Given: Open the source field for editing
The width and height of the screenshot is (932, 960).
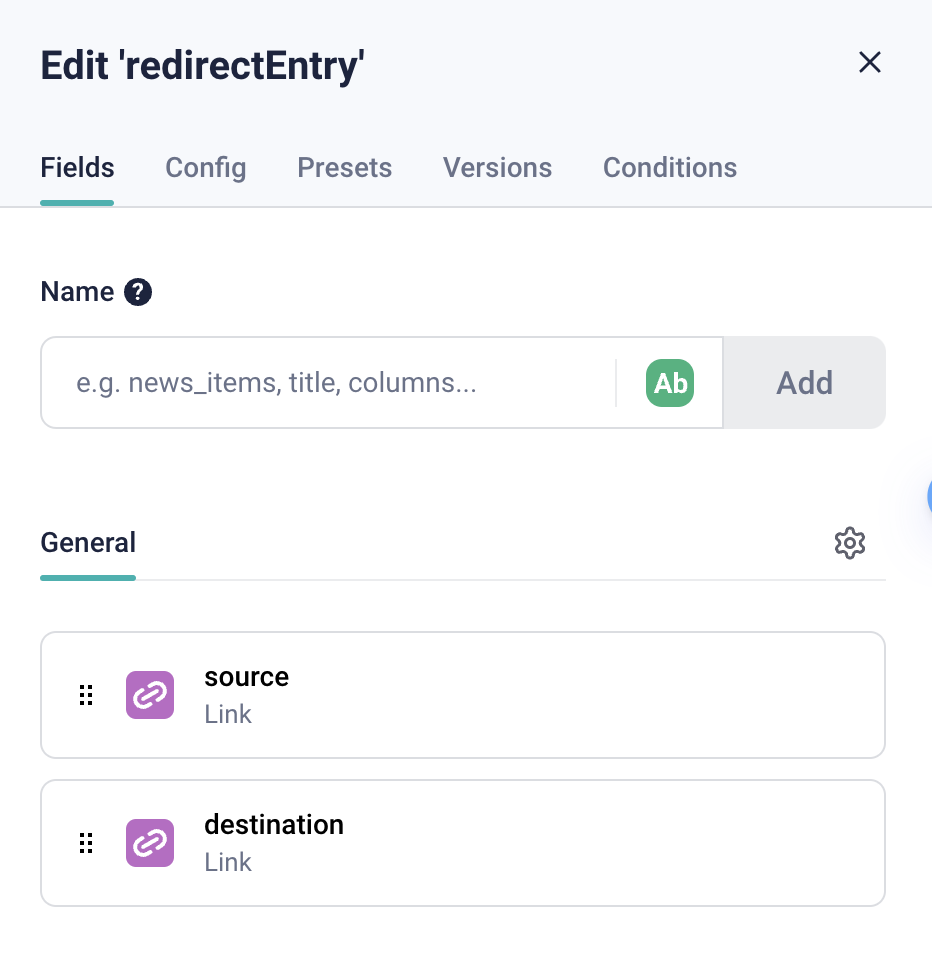Looking at the screenshot, I should tap(463, 694).
